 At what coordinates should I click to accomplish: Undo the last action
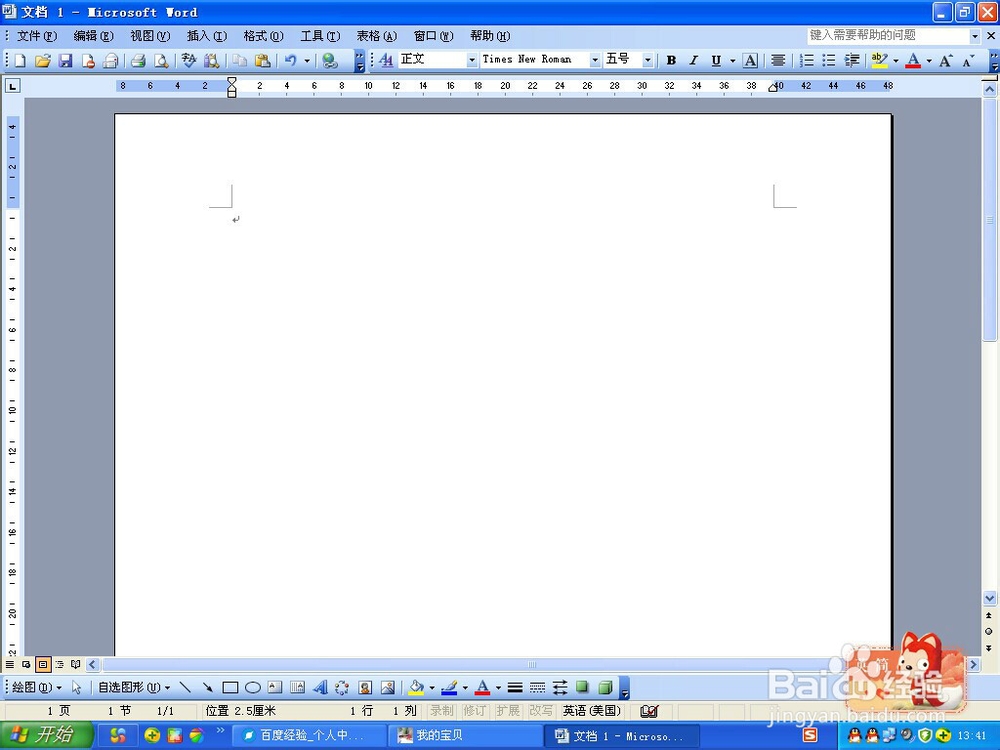click(291, 61)
